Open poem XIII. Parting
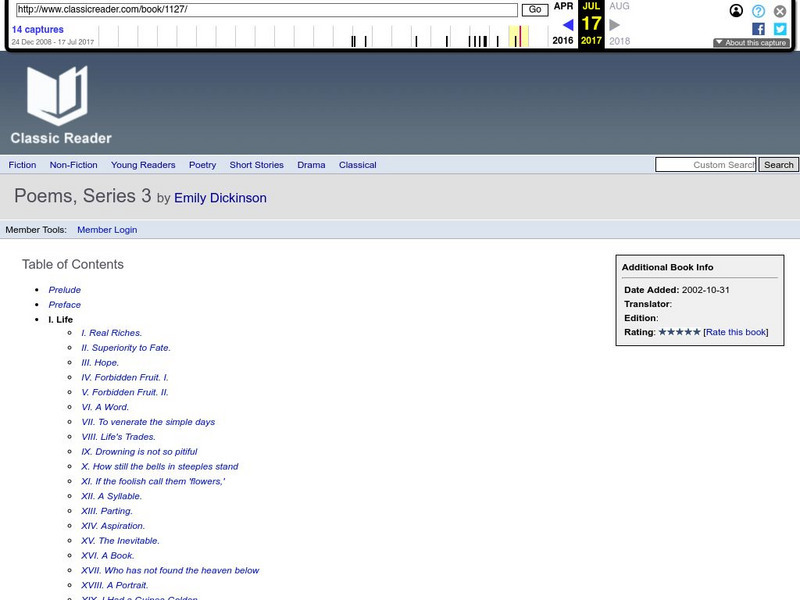Screen dimensions: 800x600 (107, 510)
